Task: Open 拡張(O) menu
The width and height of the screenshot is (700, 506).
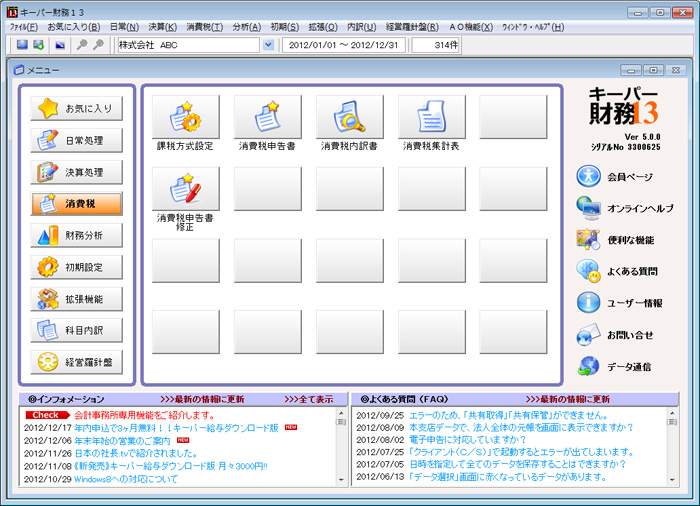Action: point(323,27)
